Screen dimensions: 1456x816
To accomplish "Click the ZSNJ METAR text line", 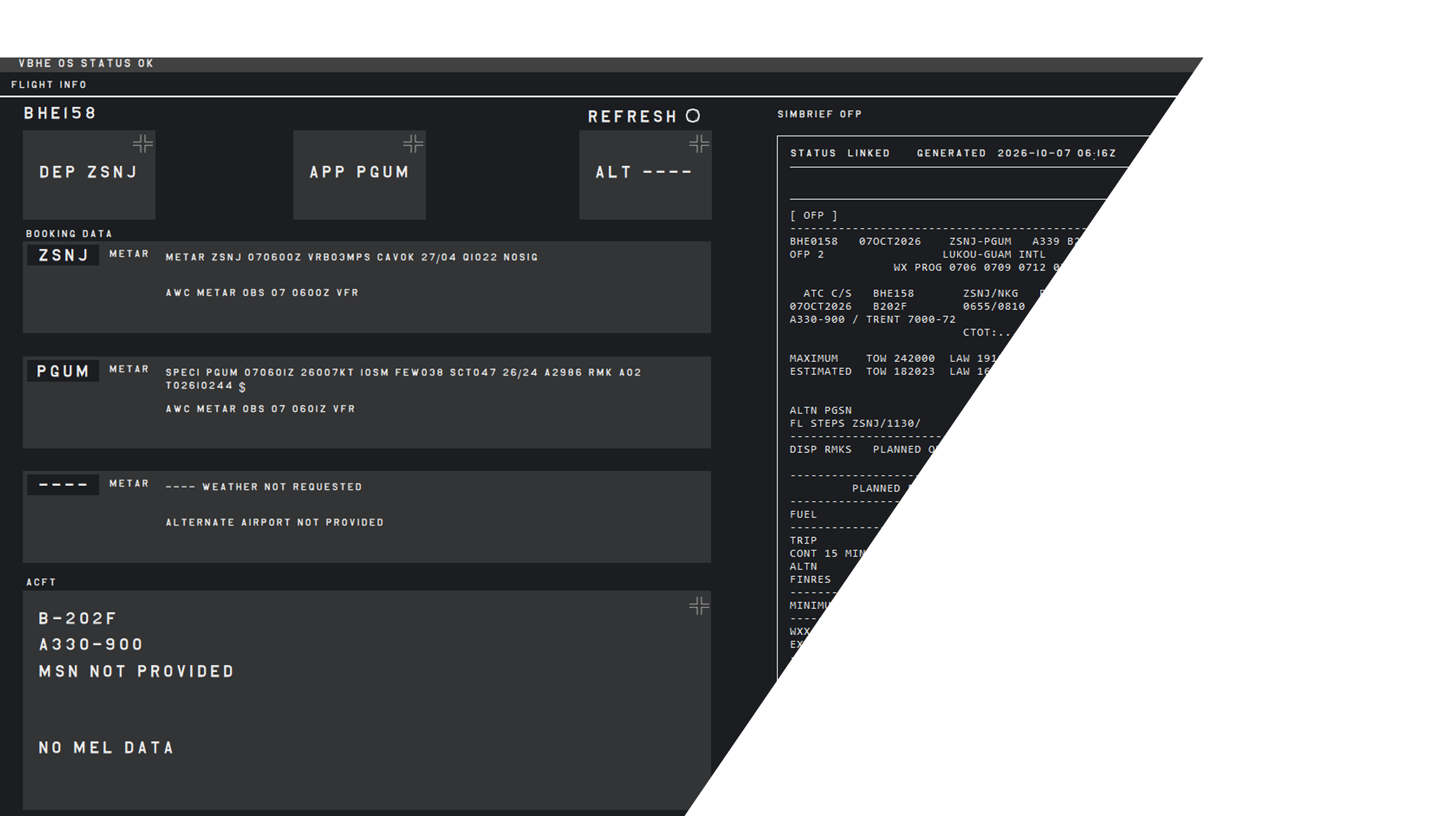I will point(352,257).
